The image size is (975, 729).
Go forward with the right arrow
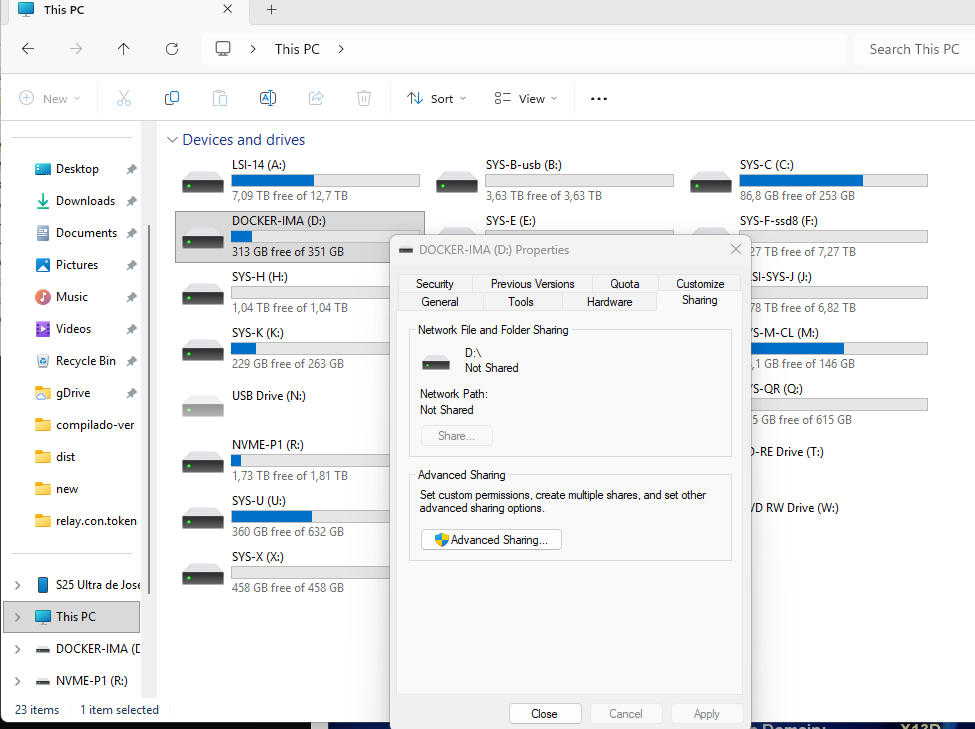tap(76, 49)
